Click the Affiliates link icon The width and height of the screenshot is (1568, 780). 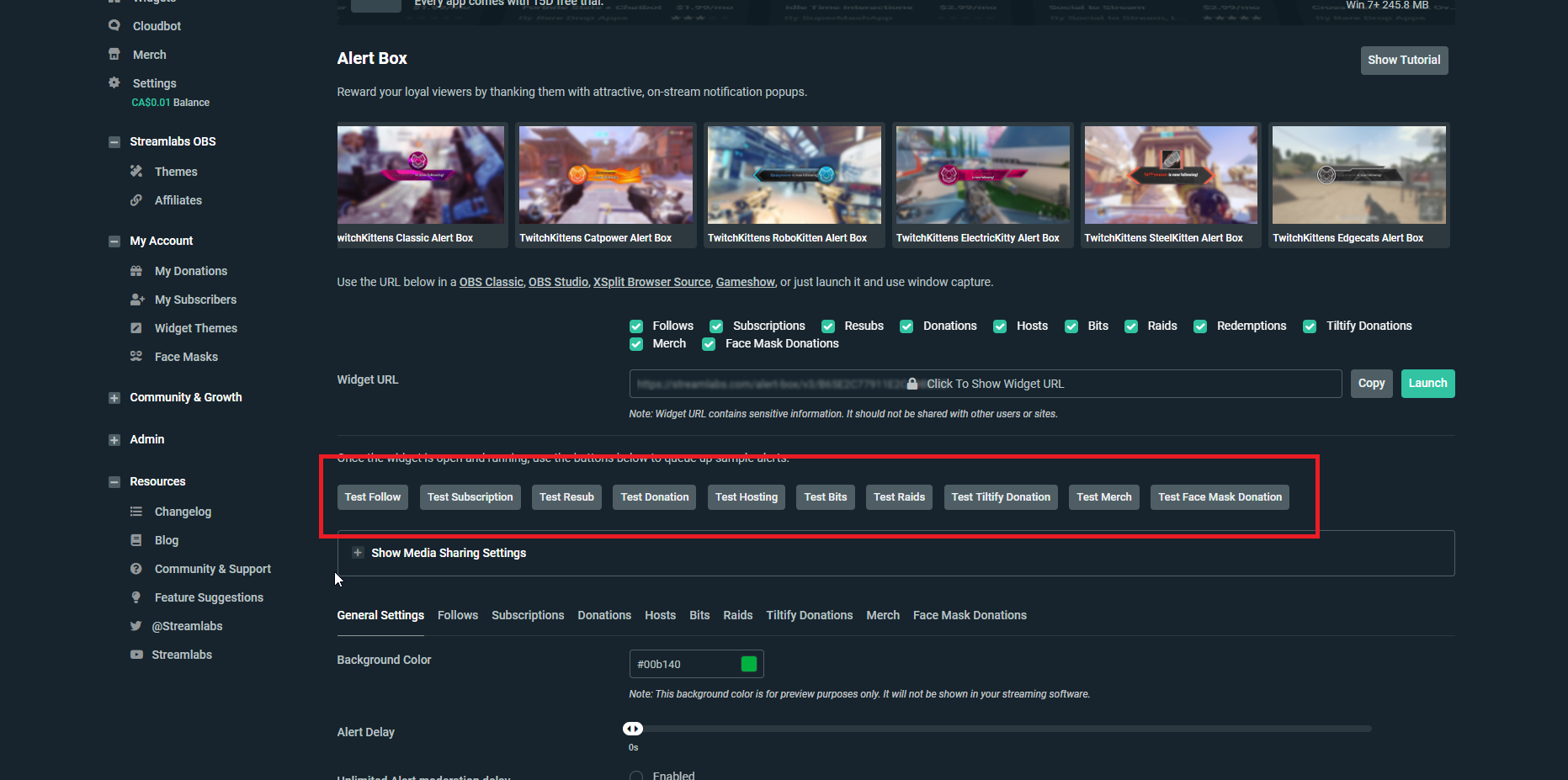click(x=136, y=200)
